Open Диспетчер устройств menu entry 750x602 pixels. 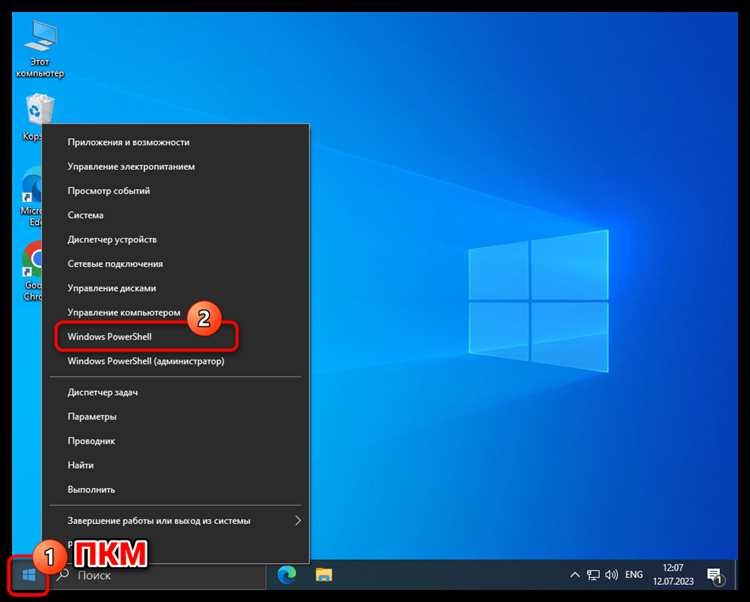(176, 240)
